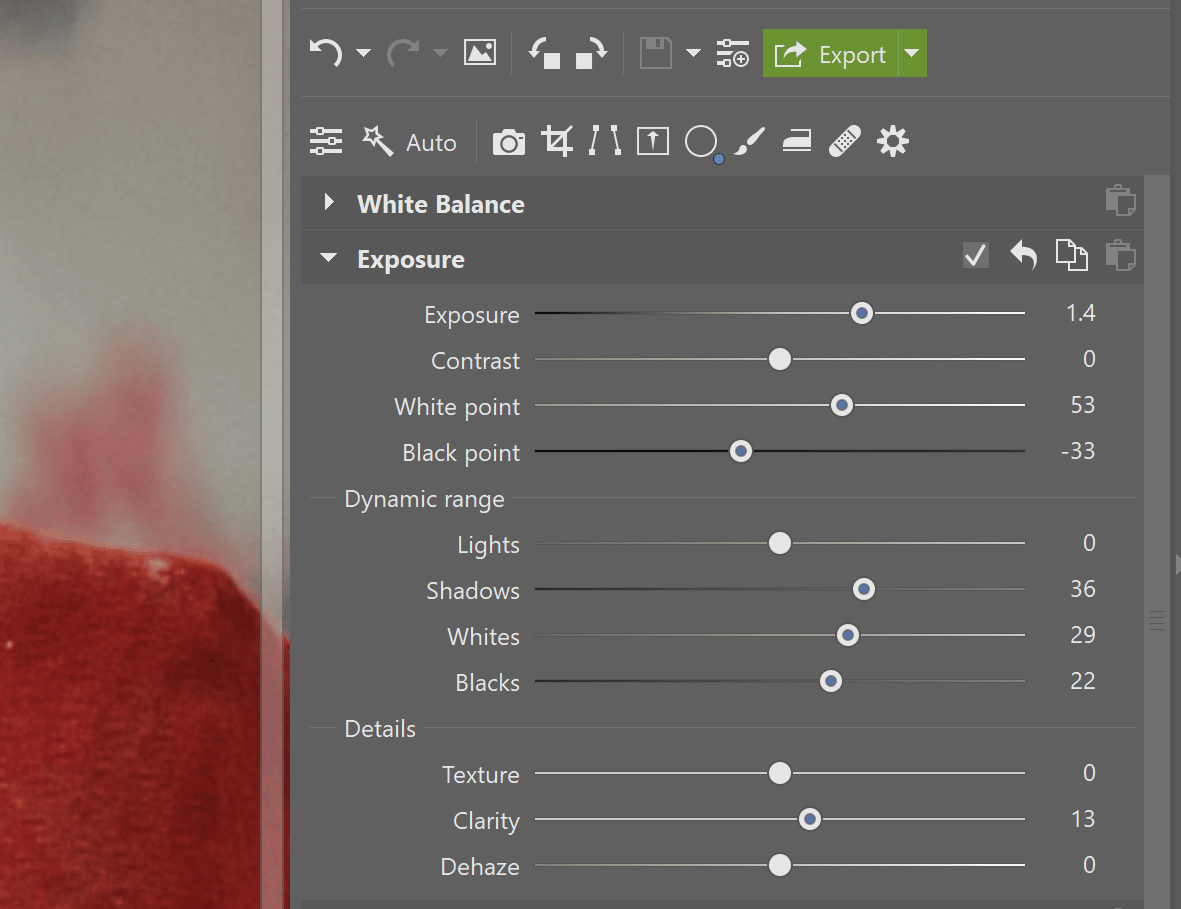This screenshot has width=1181, height=909.
Task: Rotate the photo right
Action: tap(591, 53)
